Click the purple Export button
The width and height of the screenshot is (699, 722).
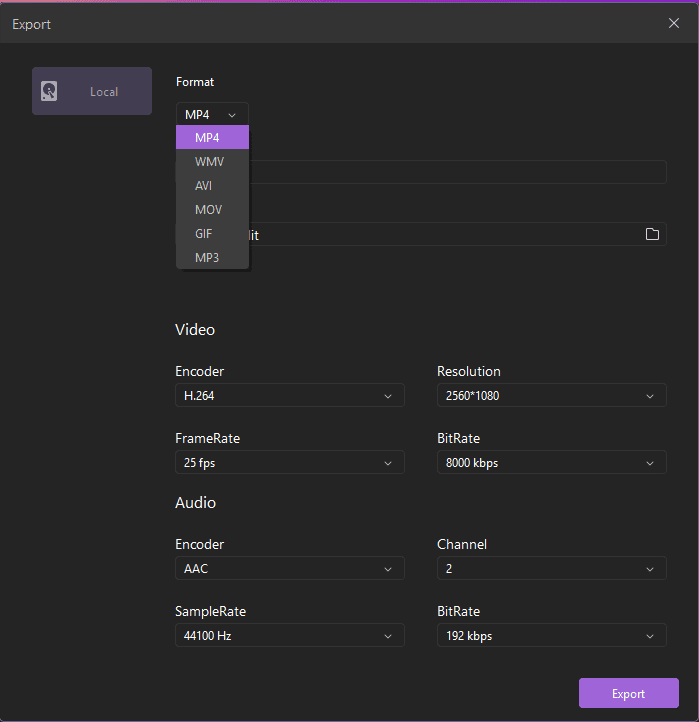tap(629, 693)
